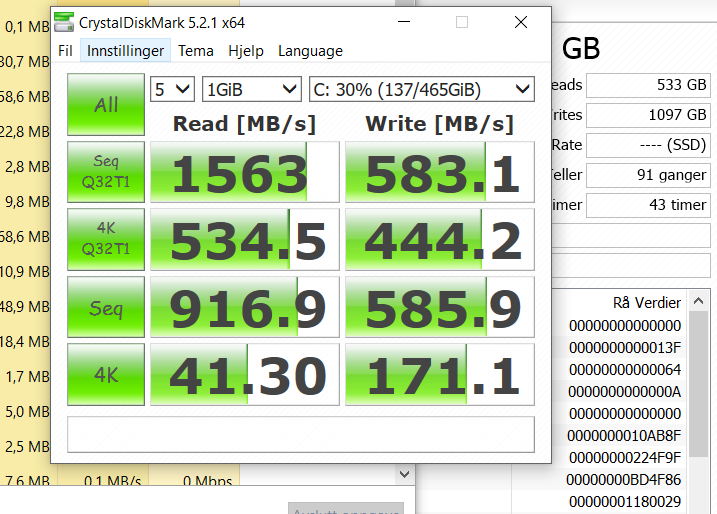Click 22,8 MB in the background list
Screen dimensions: 717x514
(x=25, y=132)
